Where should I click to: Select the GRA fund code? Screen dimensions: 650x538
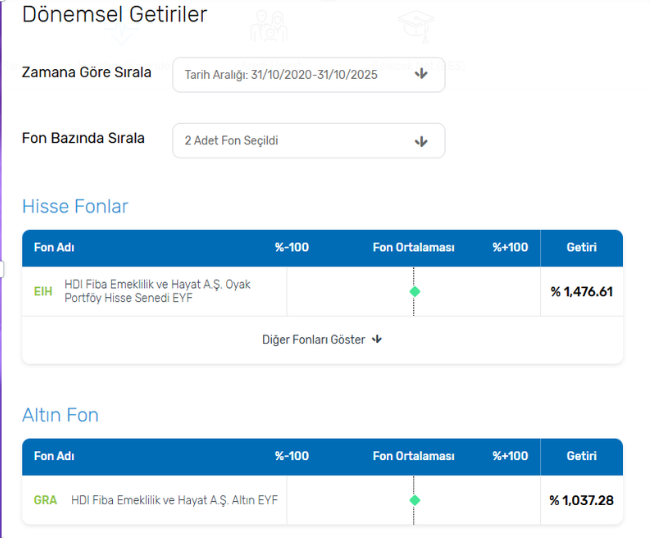(45, 500)
